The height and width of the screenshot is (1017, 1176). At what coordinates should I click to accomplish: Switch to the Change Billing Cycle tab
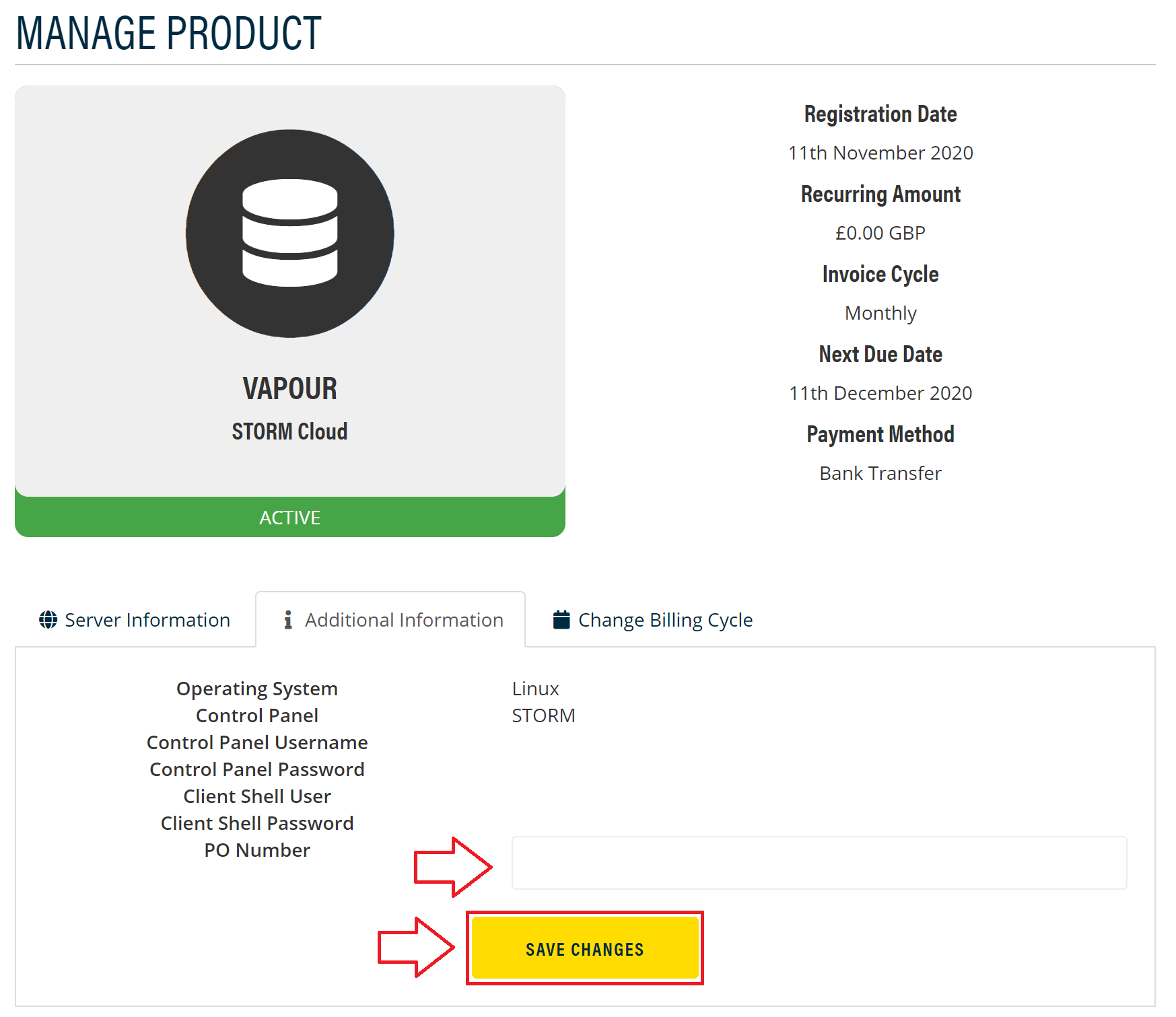click(x=652, y=619)
